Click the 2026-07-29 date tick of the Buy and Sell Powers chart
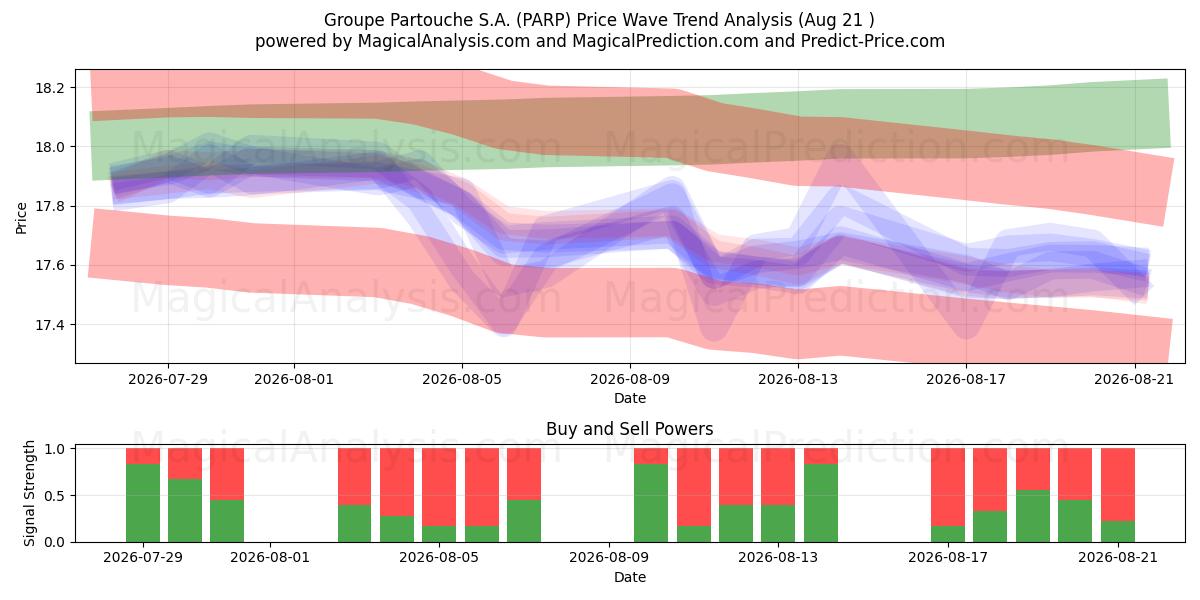This screenshot has height=600, width=1200. click(143, 558)
